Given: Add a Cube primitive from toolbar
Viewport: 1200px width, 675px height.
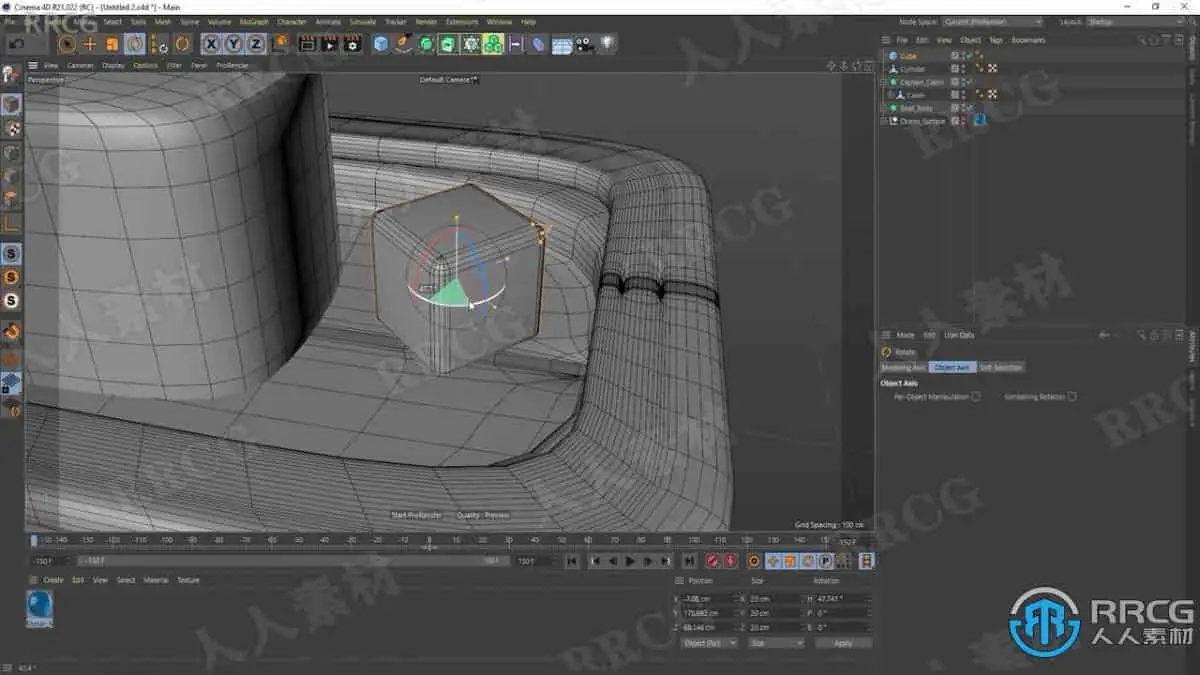Looking at the screenshot, I should 381,44.
